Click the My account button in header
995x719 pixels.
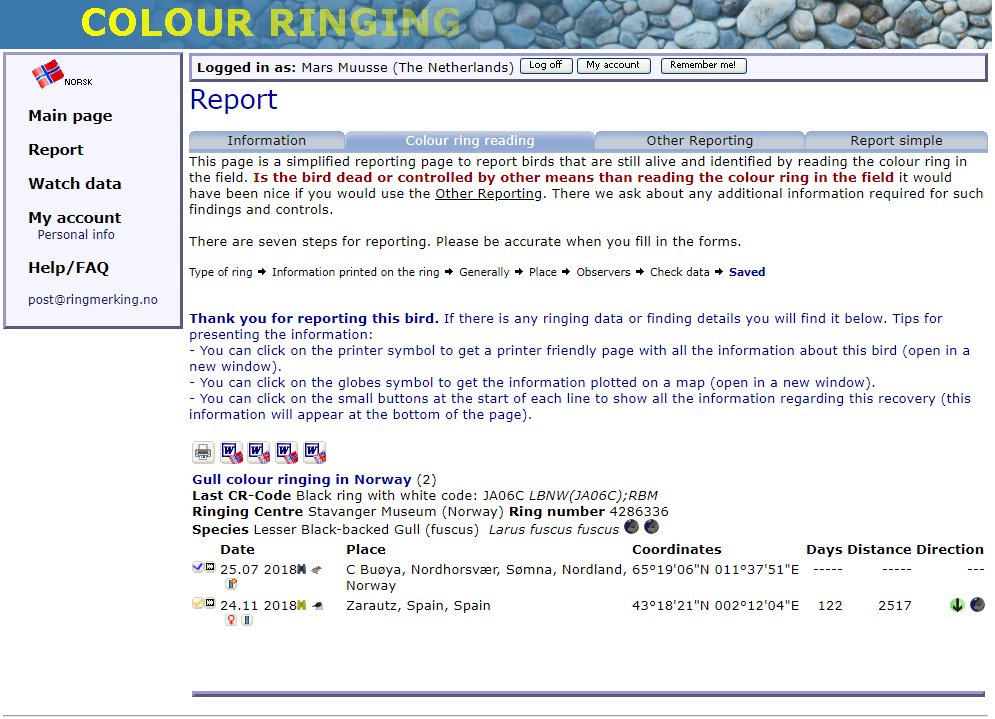pyautogui.click(x=613, y=65)
